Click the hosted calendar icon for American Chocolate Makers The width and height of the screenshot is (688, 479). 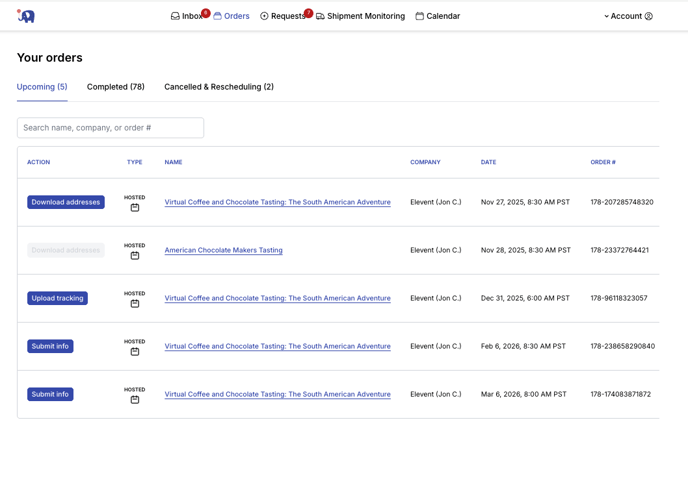[x=135, y=255]
